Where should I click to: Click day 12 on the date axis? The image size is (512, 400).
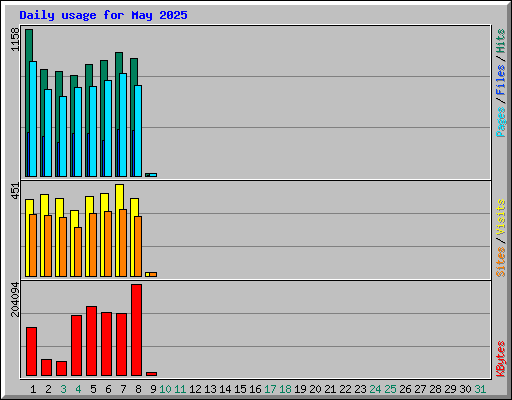pyautogui.click(x=195, y=389)
